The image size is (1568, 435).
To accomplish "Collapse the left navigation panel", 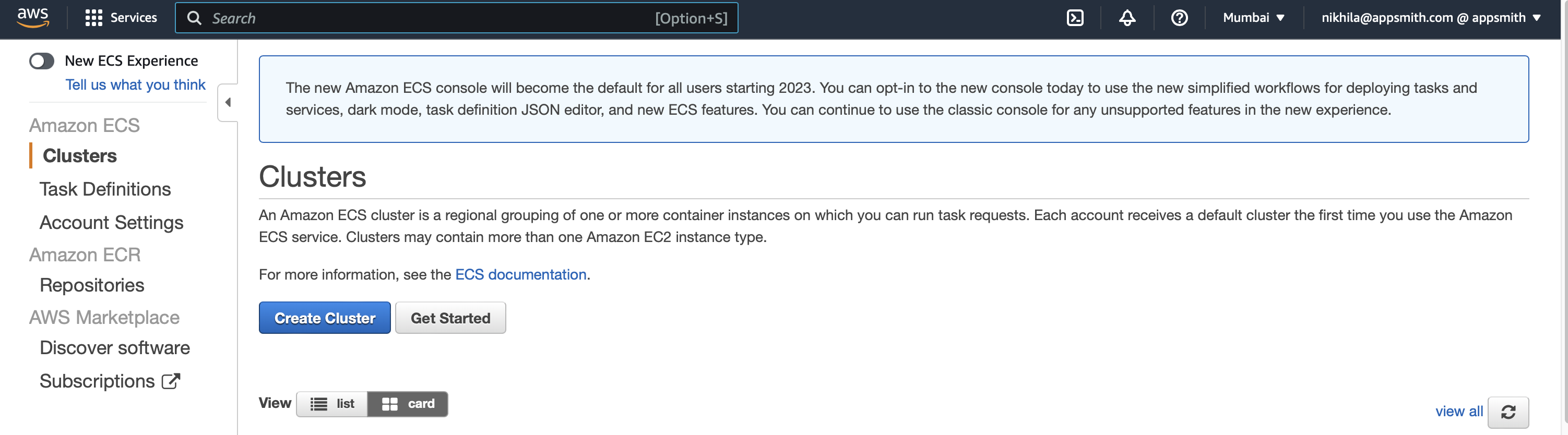I will (x=228, y=102).
